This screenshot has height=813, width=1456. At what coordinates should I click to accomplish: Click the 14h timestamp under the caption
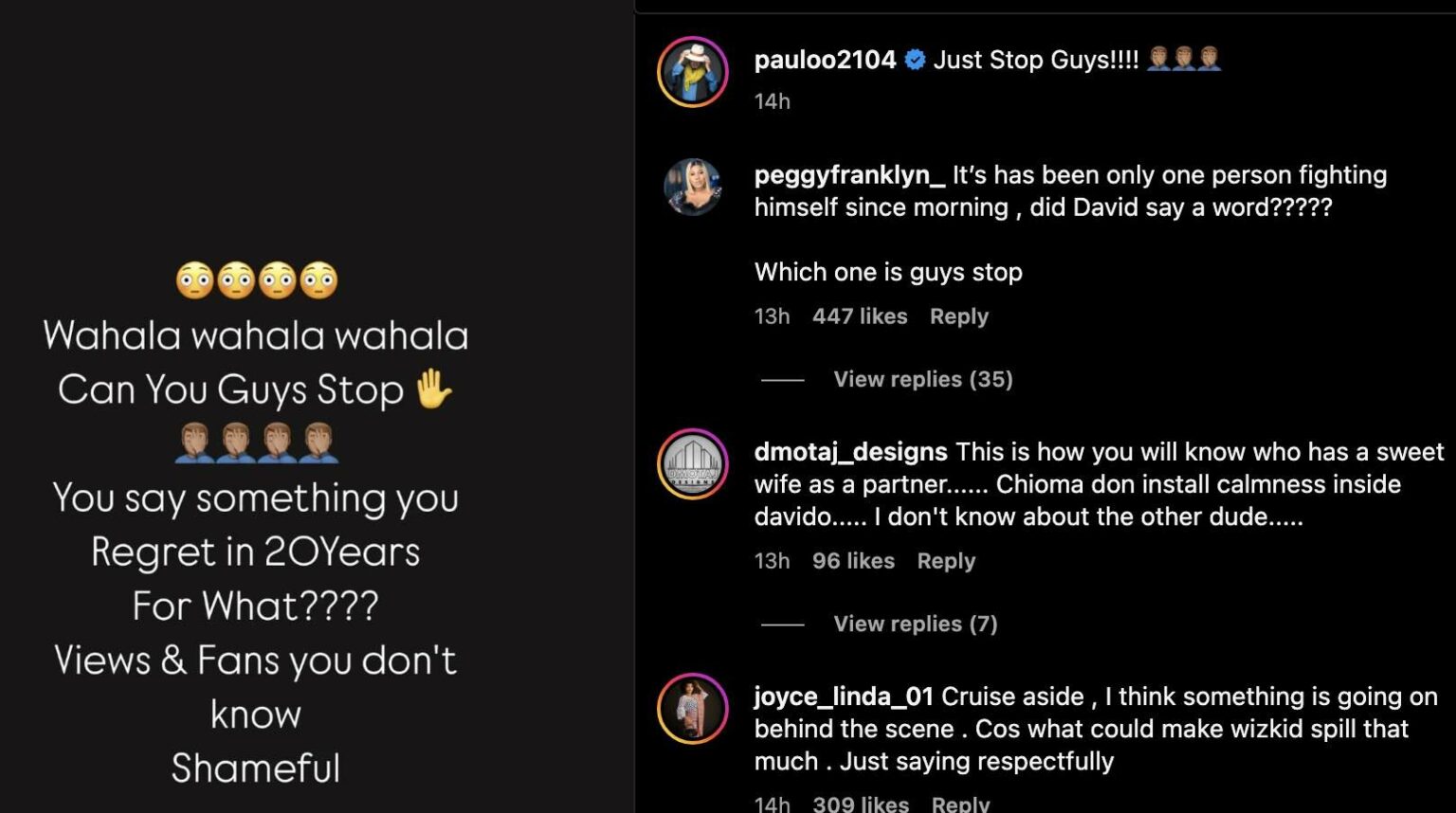click(x=772, y=101)
